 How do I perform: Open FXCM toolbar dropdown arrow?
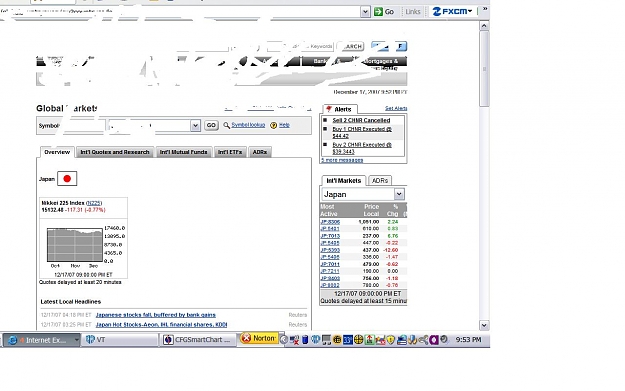click(470, 12)
